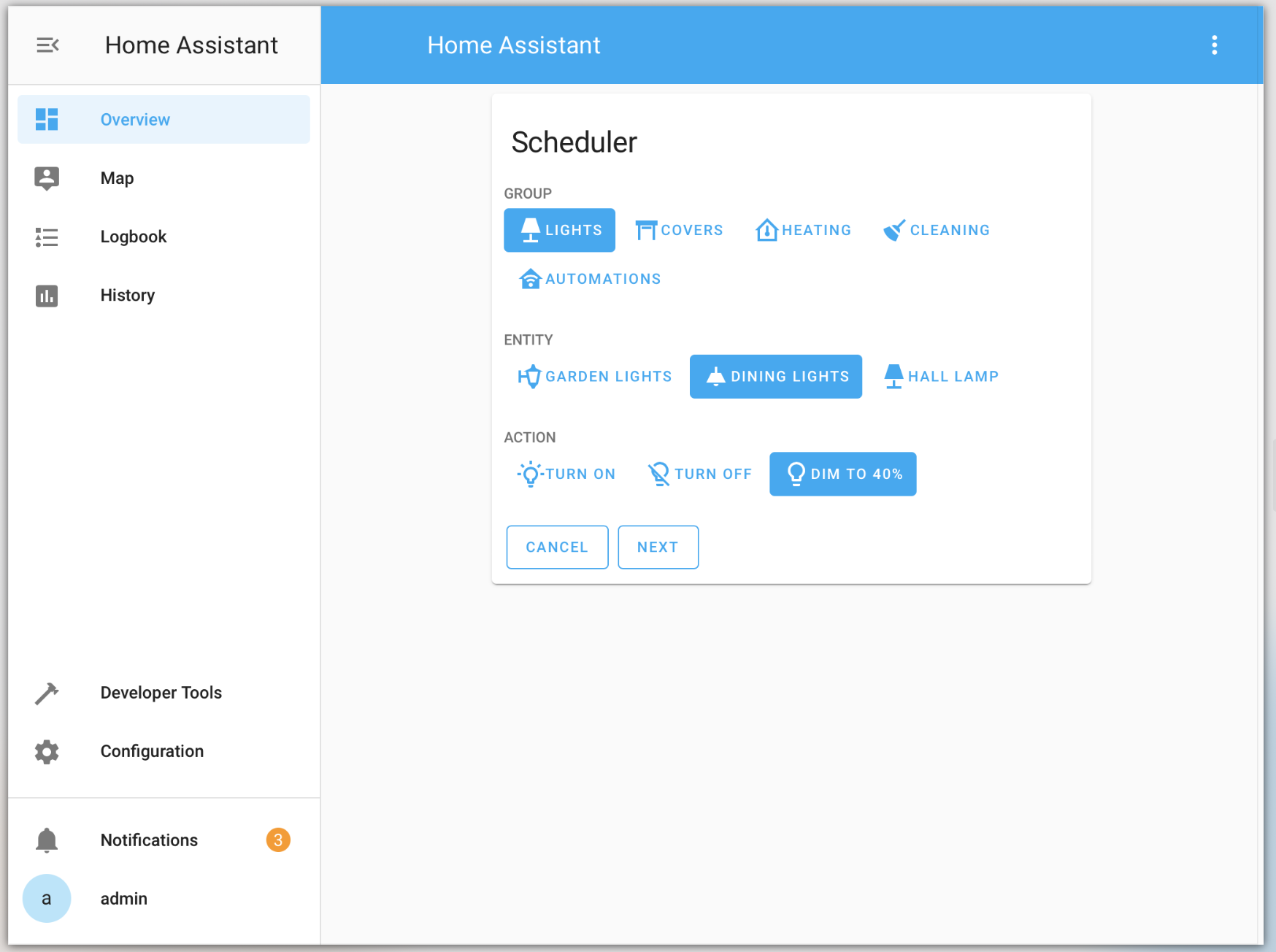Choose the Dining Lights entity
The image size is (1276, 952).
(776, 377)
